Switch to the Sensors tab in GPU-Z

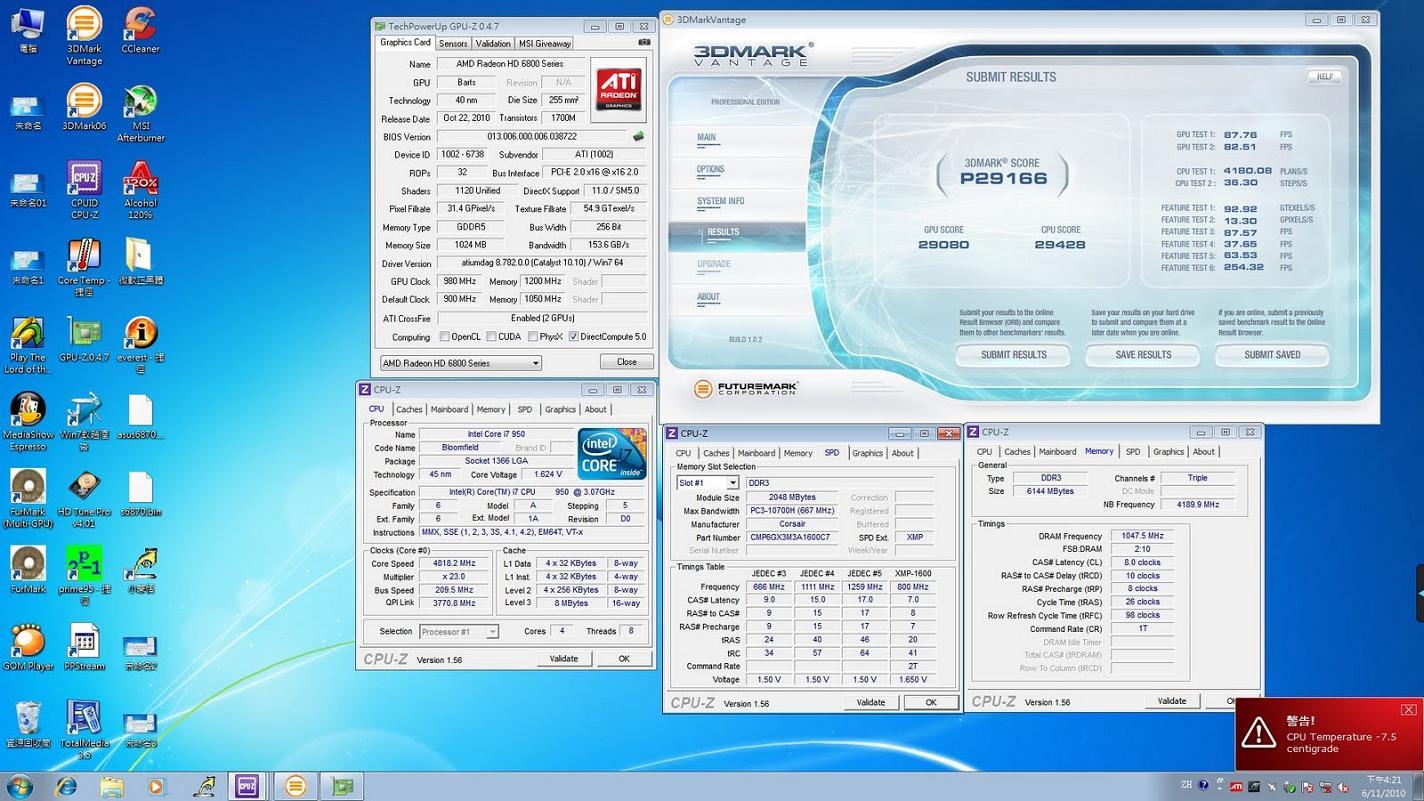[453, 43]
